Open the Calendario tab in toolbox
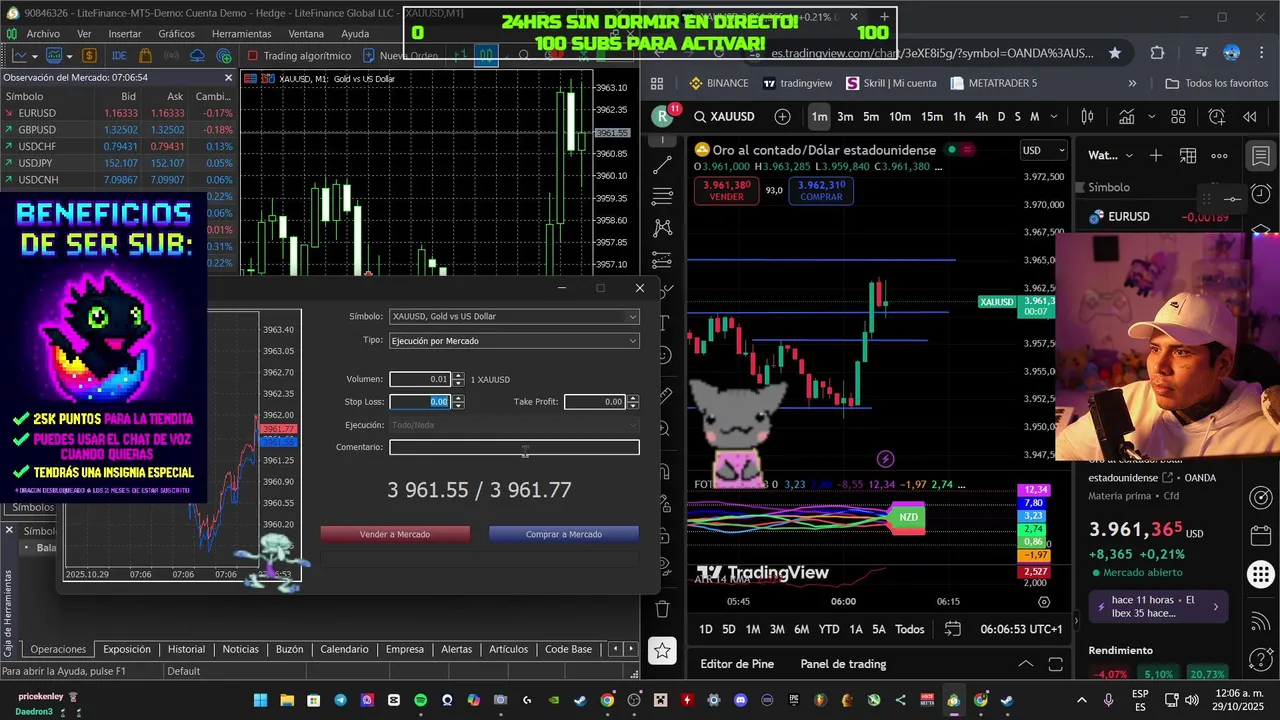The height and width of the screenshot is (720, 1280). tap(344, 649)
